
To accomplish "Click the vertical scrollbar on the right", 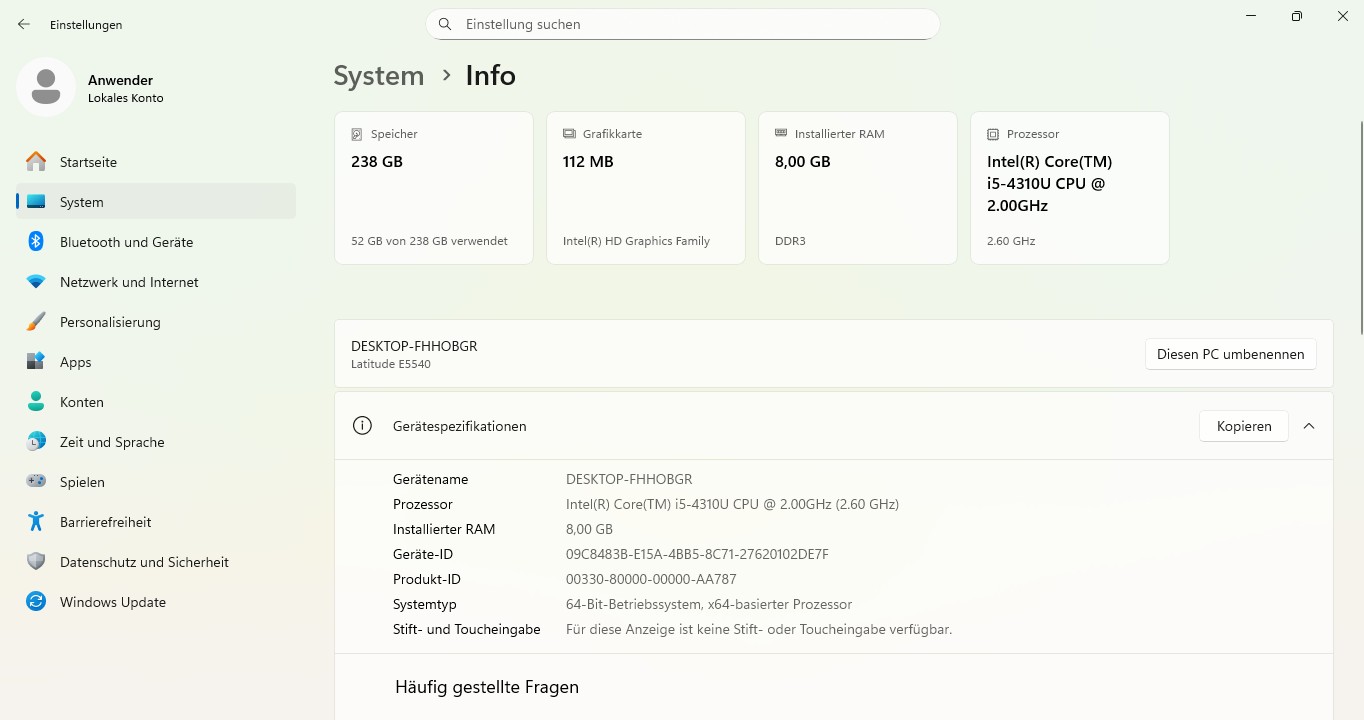I will 1359,228.
